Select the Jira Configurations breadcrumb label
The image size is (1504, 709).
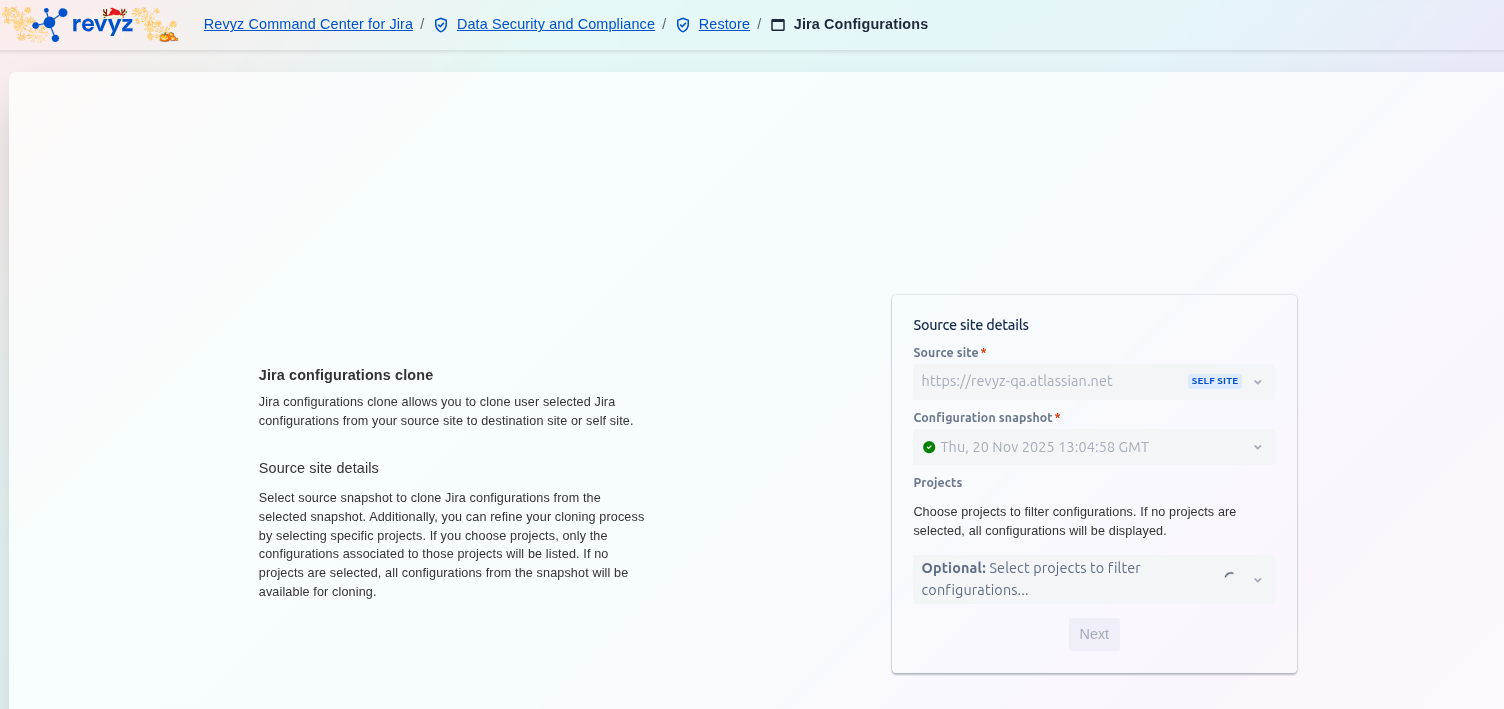click(860, 24)
